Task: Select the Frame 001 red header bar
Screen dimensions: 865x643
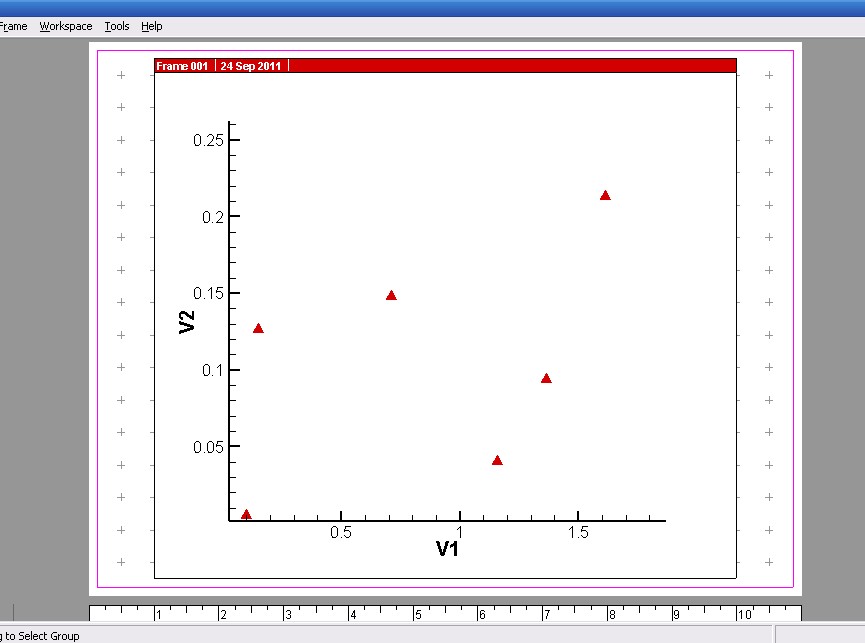Action: 445,66
